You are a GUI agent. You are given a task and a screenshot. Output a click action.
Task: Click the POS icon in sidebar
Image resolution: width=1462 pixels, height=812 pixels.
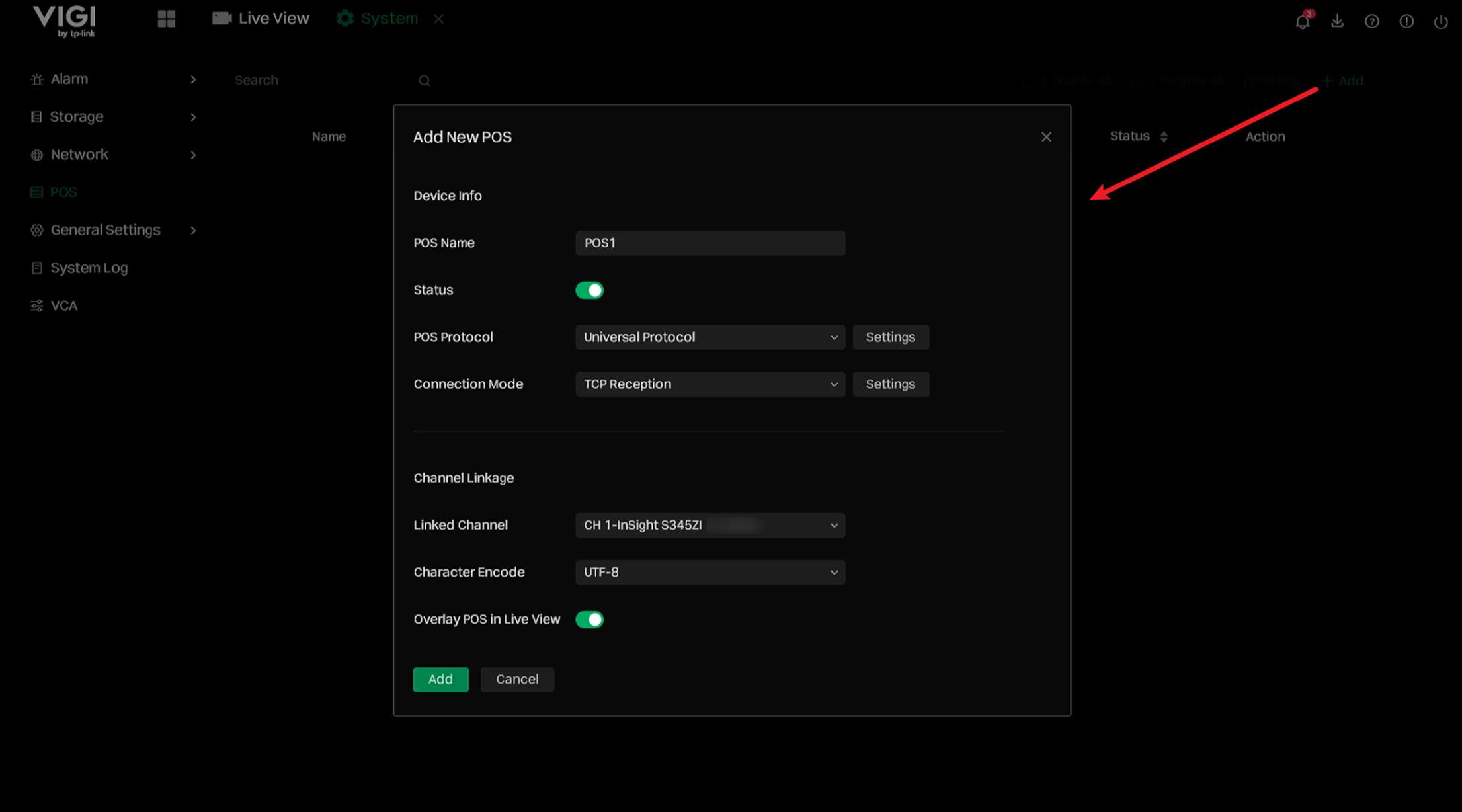coord(36,192)
